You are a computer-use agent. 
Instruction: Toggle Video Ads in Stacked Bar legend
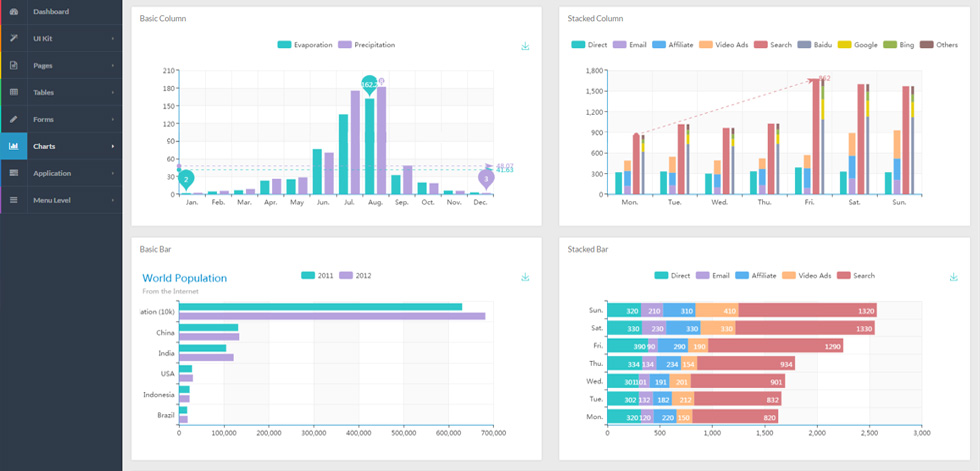[806, 275]
